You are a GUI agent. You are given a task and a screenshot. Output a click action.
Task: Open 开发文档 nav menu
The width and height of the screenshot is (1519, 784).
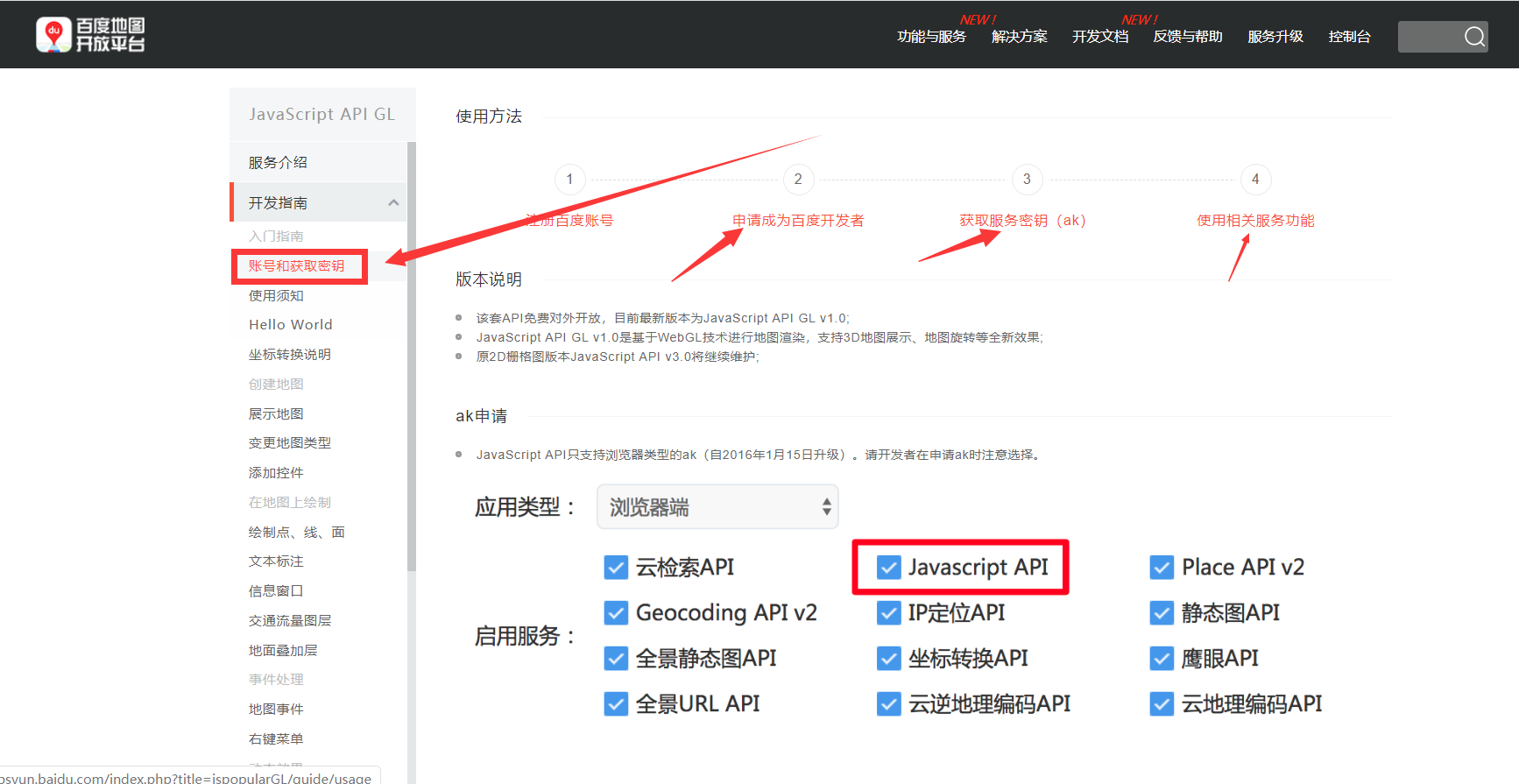(x=1100, y=37)
